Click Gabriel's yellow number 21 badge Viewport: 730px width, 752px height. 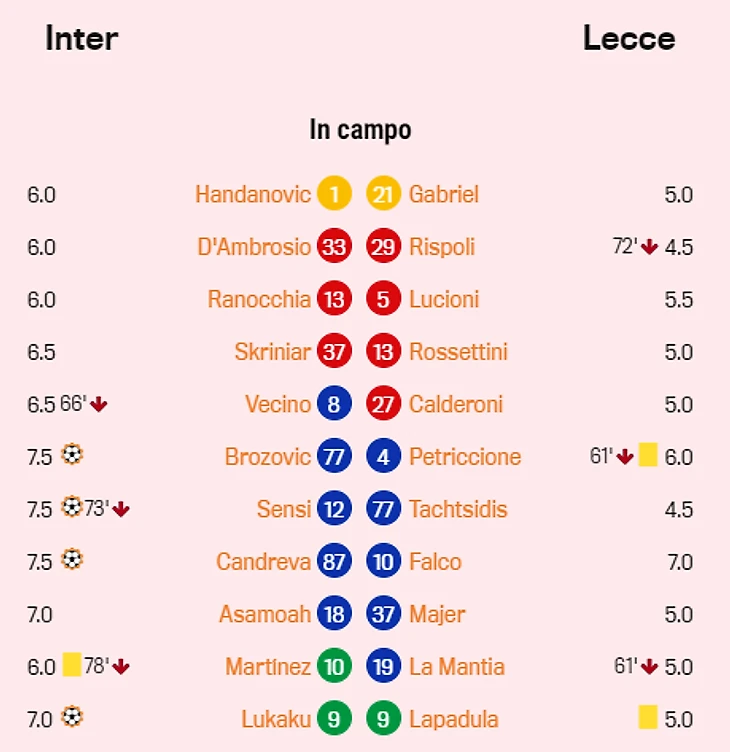383,194
